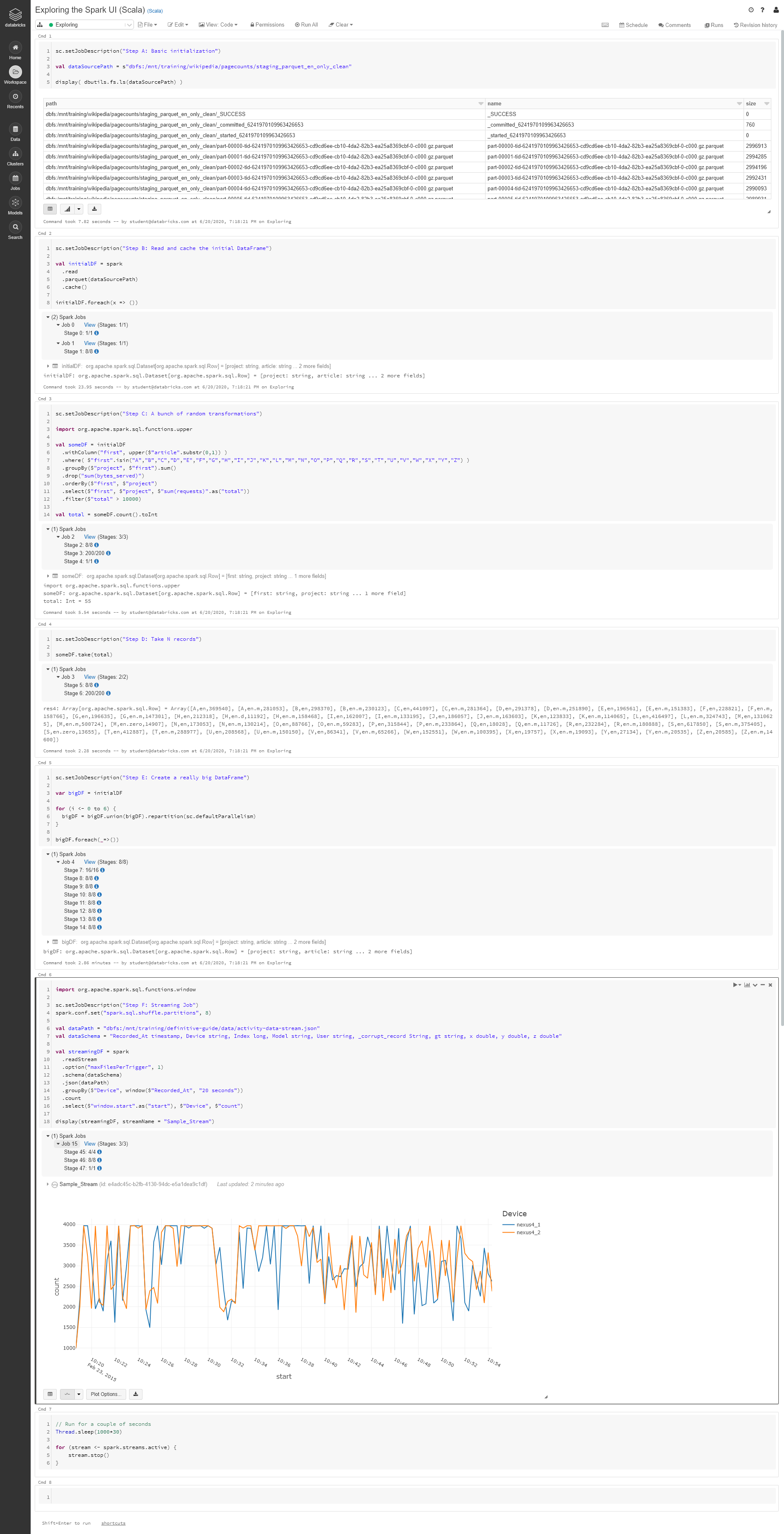Show bar chart view for Cmd 1
Image resolution: width=784 pixels, height=1534 pixels.
(67, 209)
